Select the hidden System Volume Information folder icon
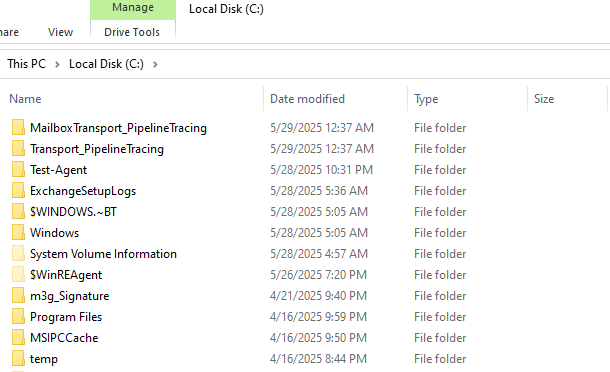The width and height of the screenshot is (610, 372). (18, 254)
